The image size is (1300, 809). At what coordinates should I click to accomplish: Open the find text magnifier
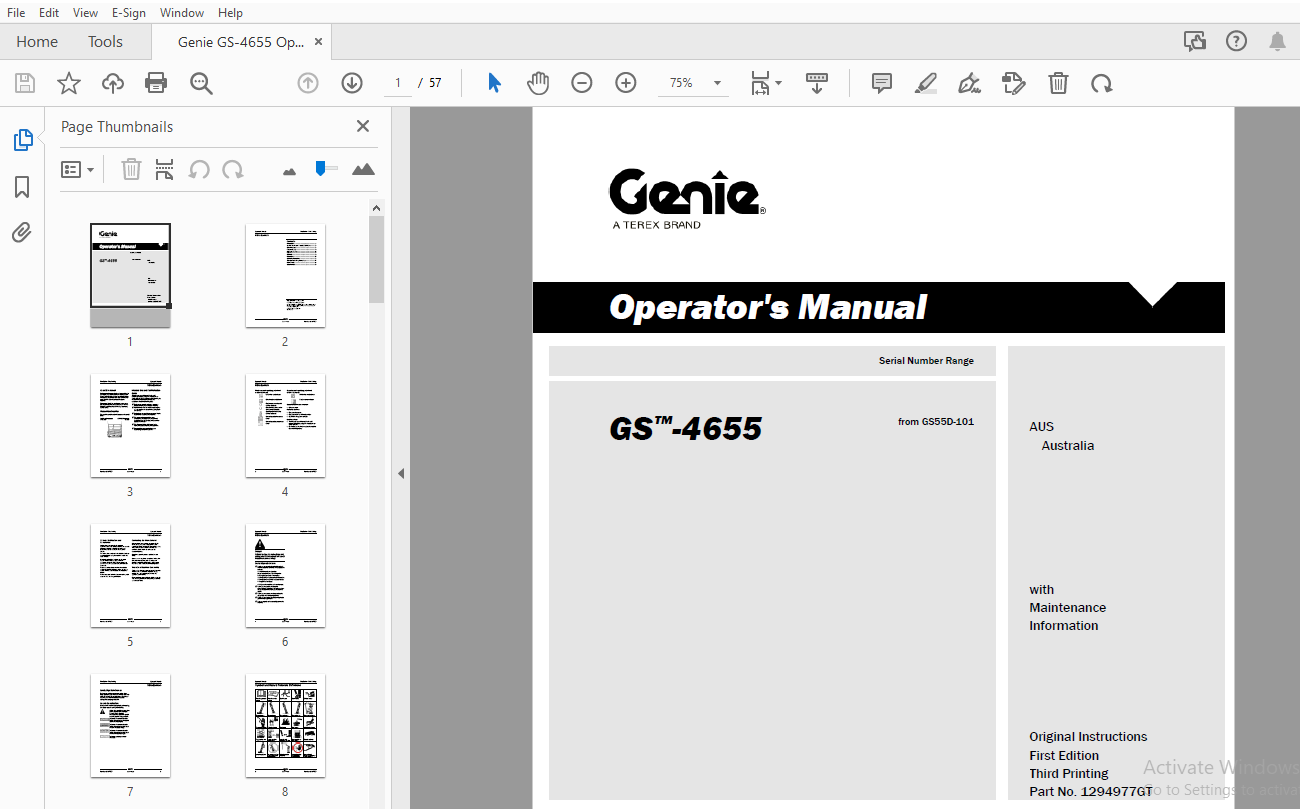(202, 83)
